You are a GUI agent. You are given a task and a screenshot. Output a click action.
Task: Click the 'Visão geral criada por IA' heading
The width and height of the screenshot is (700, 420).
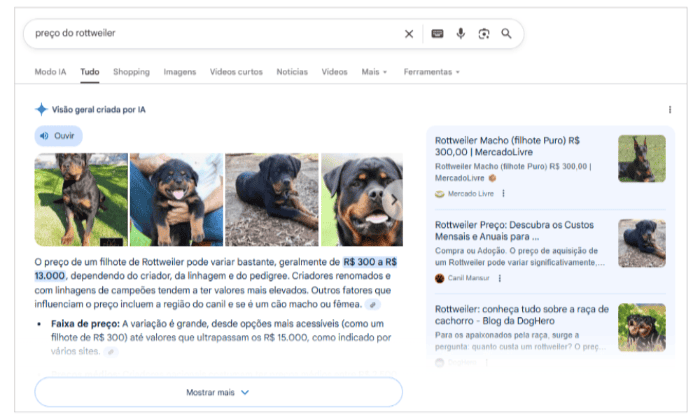coord(99,110)
